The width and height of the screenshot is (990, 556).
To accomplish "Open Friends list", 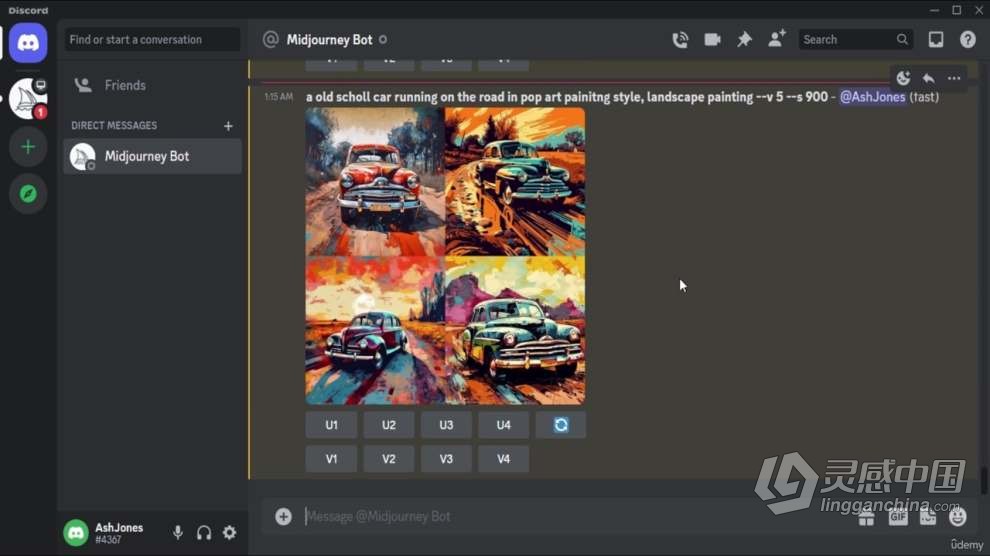I will [x=152, y=85].
